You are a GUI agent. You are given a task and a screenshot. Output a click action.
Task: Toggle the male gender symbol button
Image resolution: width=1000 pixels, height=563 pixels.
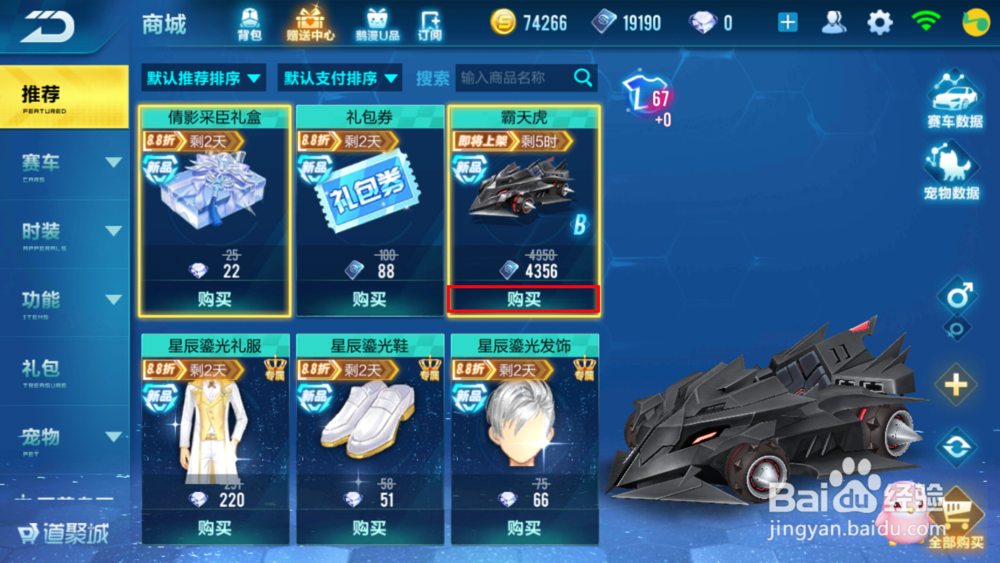click(958, 296)
